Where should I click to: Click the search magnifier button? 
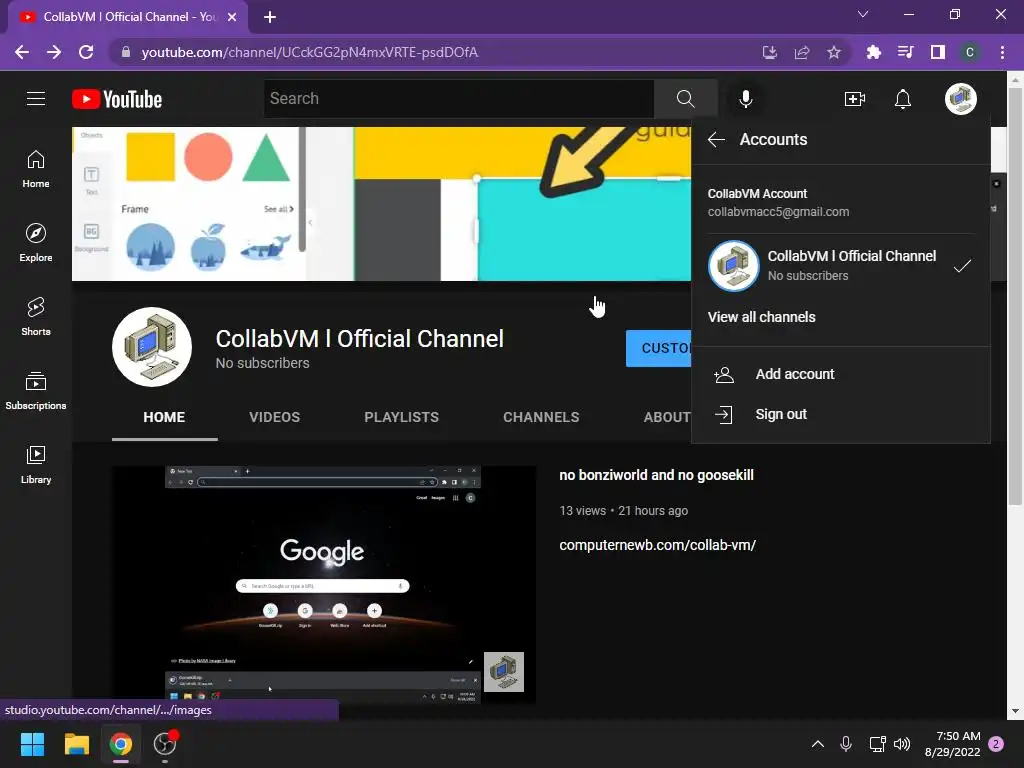(685, 99)
